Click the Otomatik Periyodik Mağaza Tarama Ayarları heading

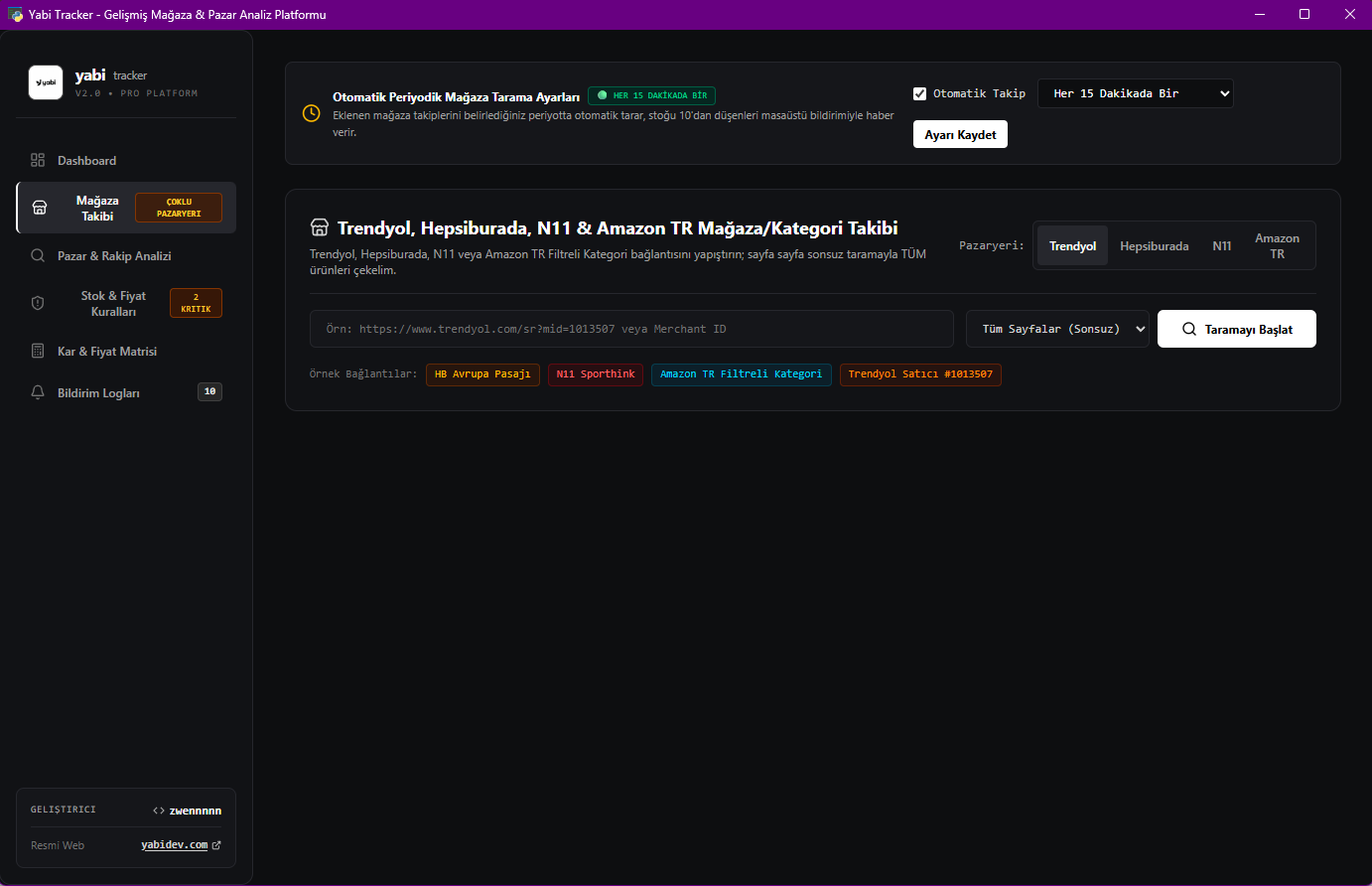(456, 97)
